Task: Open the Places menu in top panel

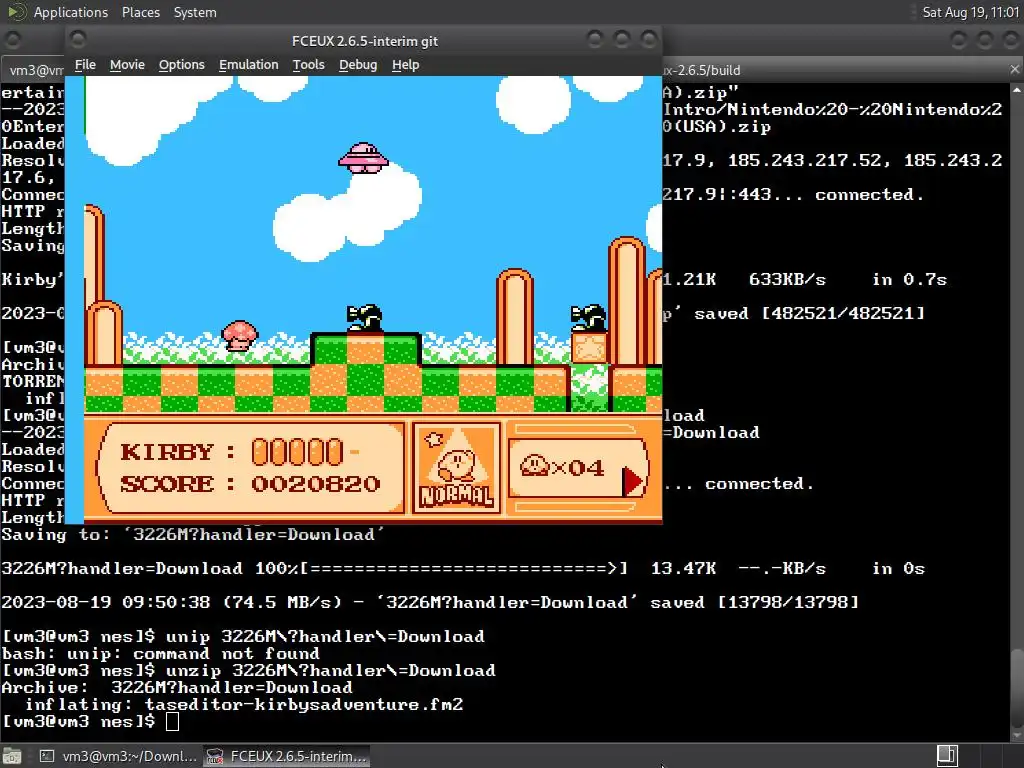Action: pos(140,12)
